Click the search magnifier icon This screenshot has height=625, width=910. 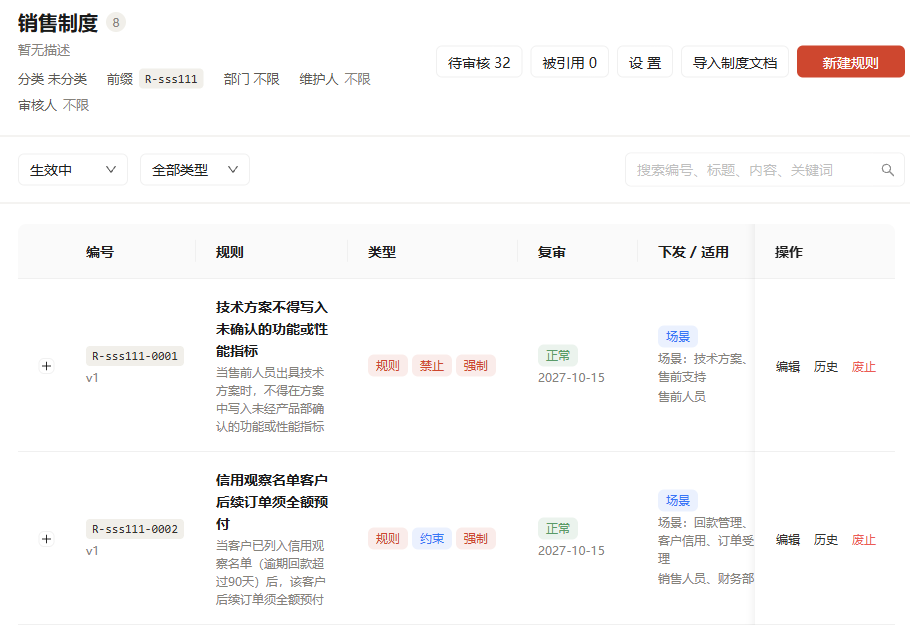click(x=887, y=170)
